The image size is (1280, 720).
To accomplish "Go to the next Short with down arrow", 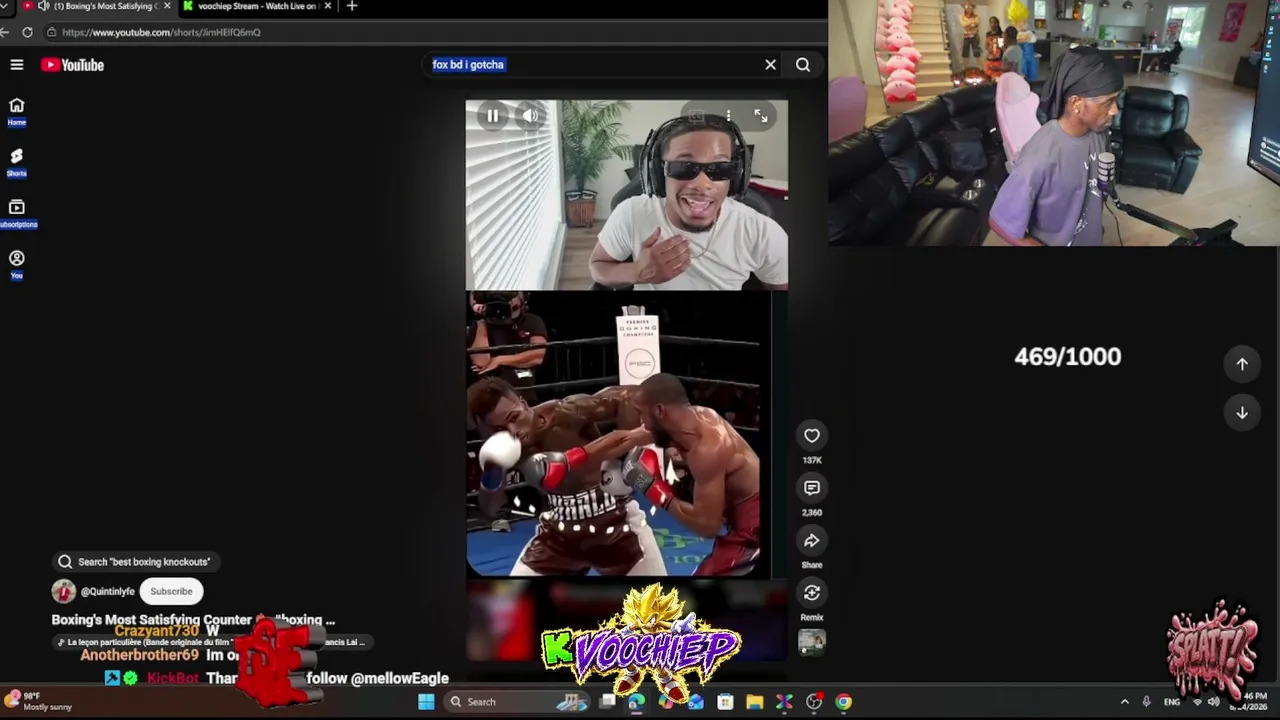I will 1242,412.
